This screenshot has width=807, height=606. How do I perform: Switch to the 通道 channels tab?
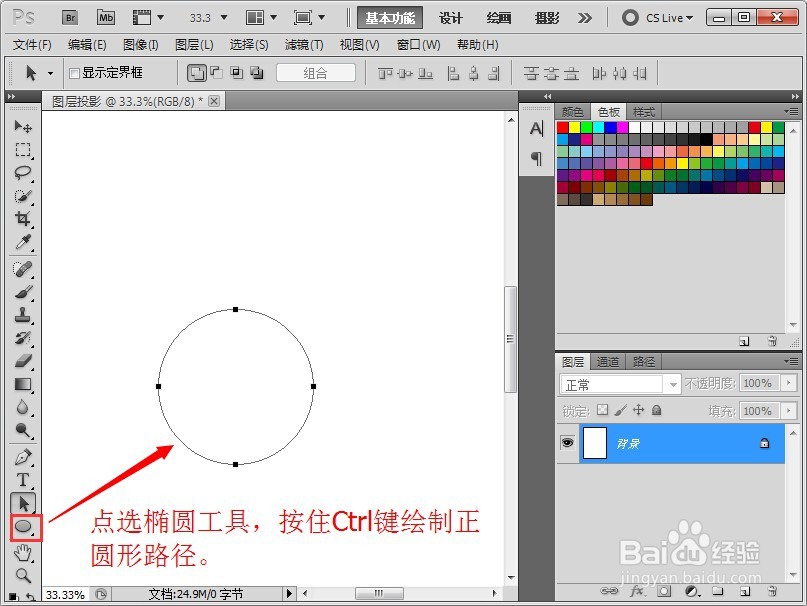[x=608, y=361]
